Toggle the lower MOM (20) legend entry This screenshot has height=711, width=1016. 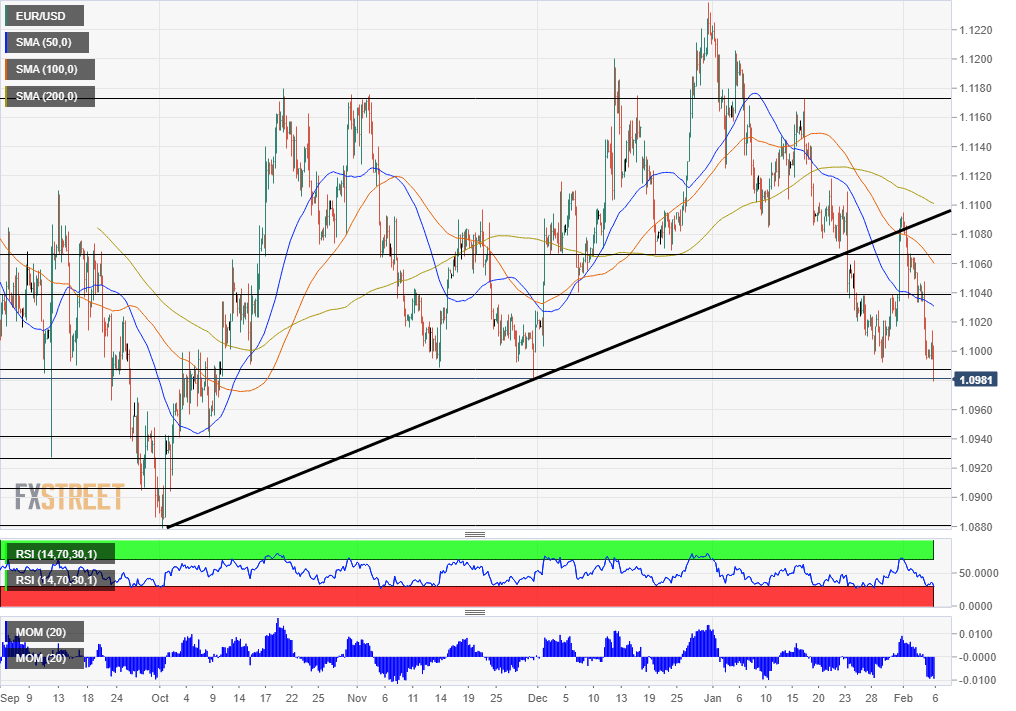[47, 658]
